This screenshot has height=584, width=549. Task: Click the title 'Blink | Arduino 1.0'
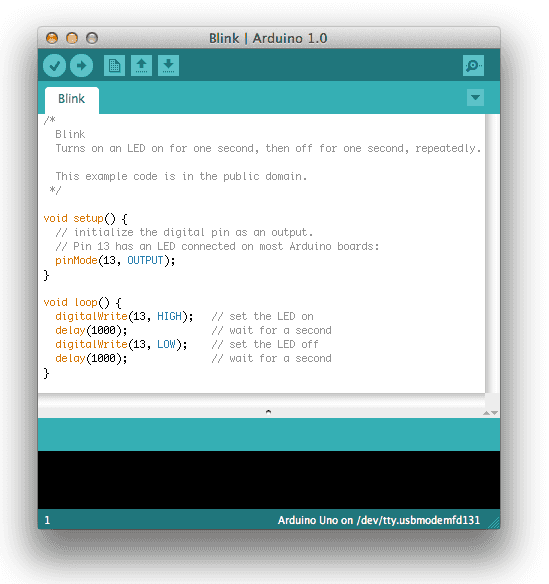click(x=268, y=38)
